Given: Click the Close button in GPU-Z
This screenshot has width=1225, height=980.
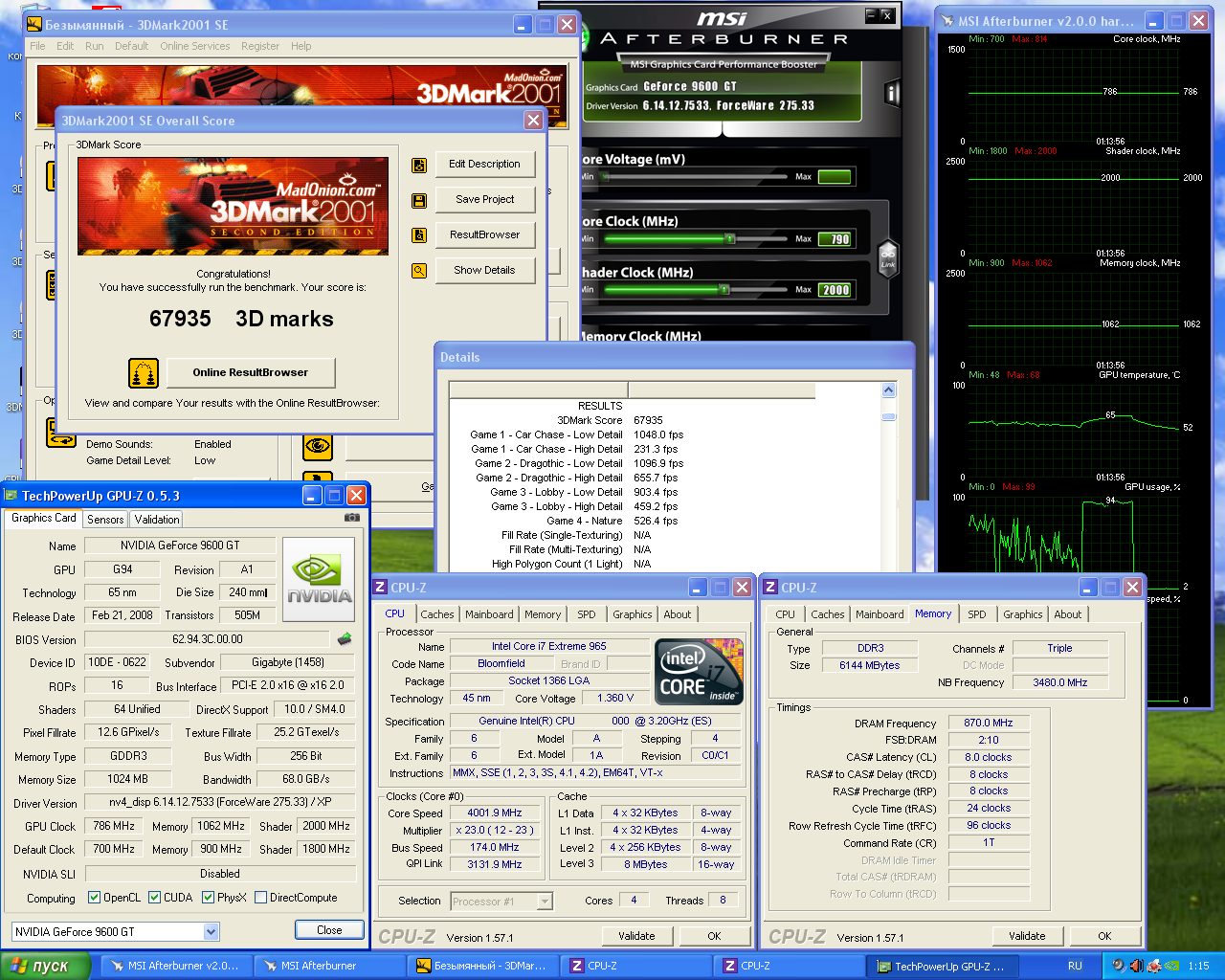Looking at the screenshot, I should [329, 930].
